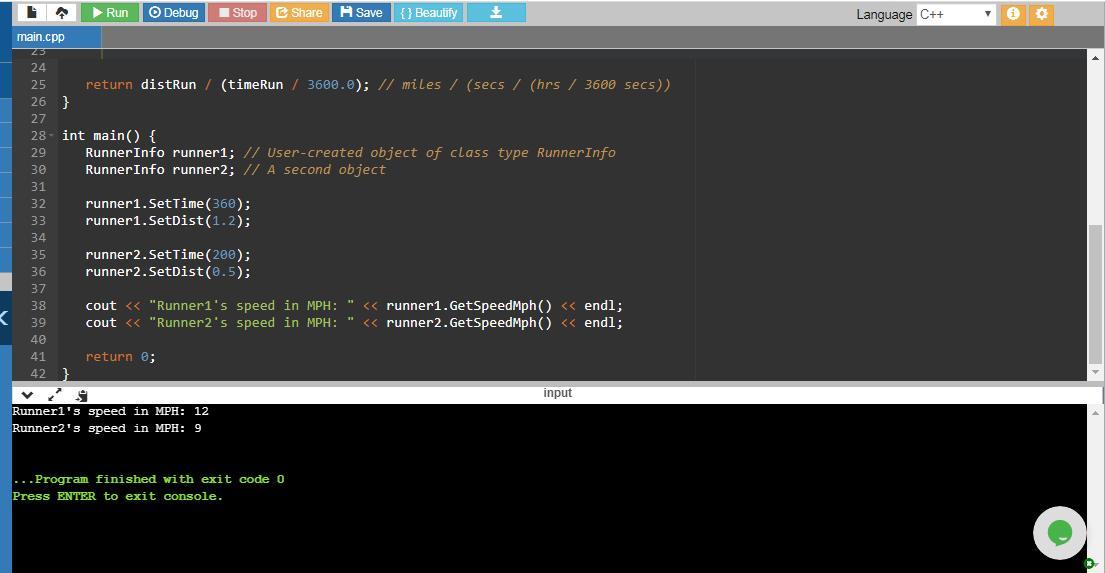Screen dimensions: 1105x573
Task: Save the code with the Save button
Action: click(361, 13)
